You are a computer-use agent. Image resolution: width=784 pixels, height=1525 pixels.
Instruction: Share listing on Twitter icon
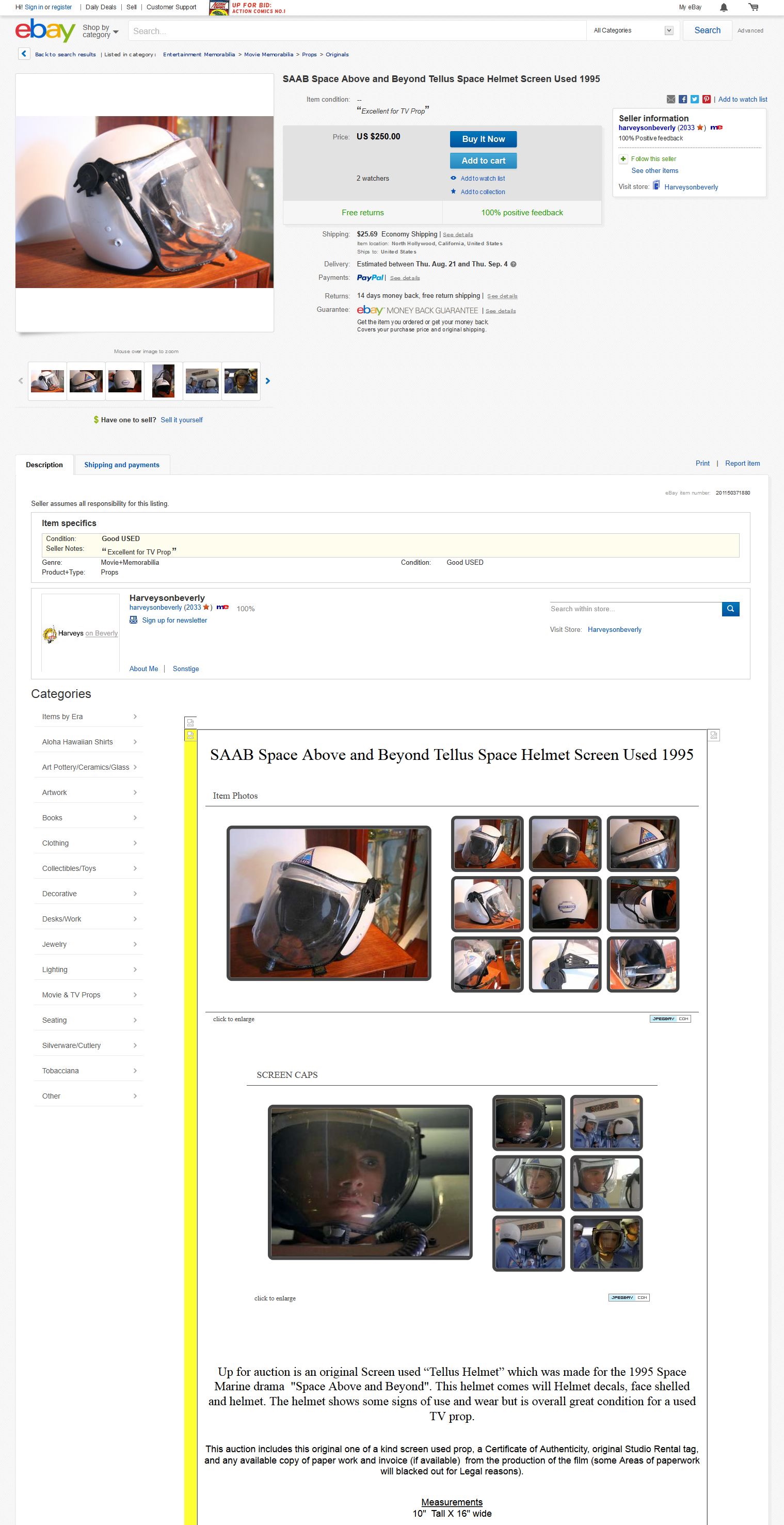(x=695, y=100)
